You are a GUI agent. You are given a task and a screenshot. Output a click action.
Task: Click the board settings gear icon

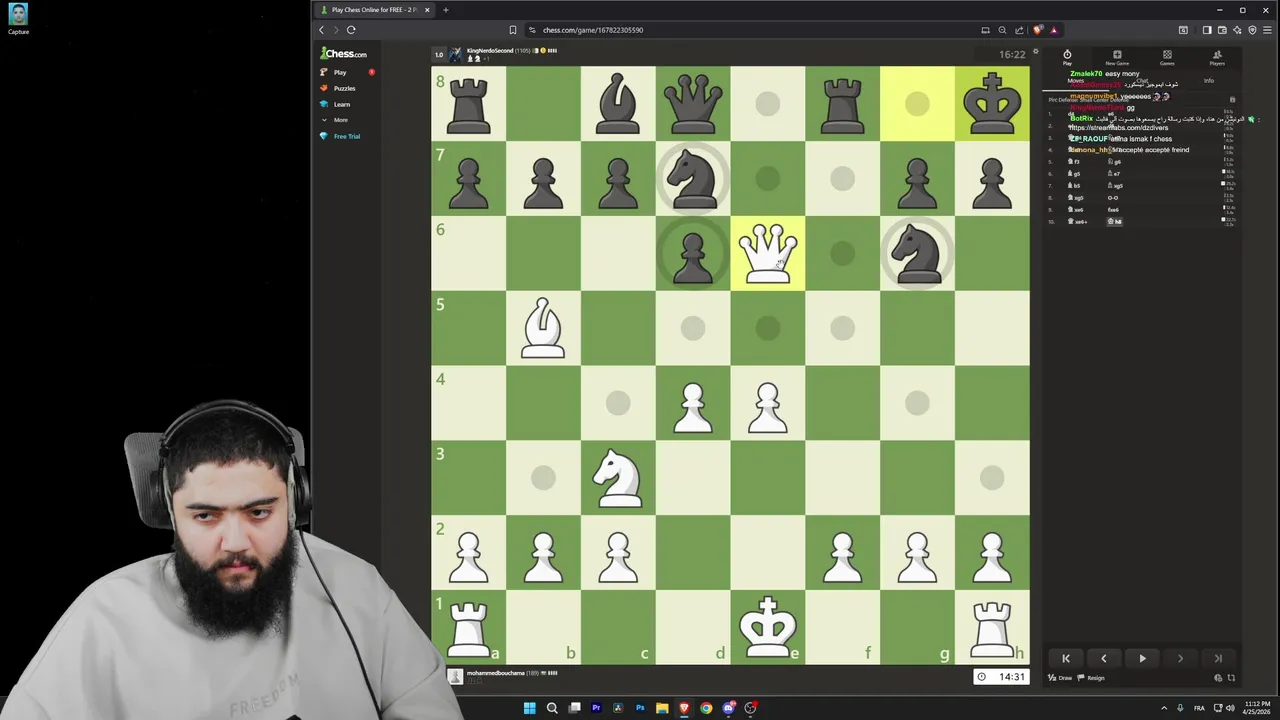pos(1035,51)
